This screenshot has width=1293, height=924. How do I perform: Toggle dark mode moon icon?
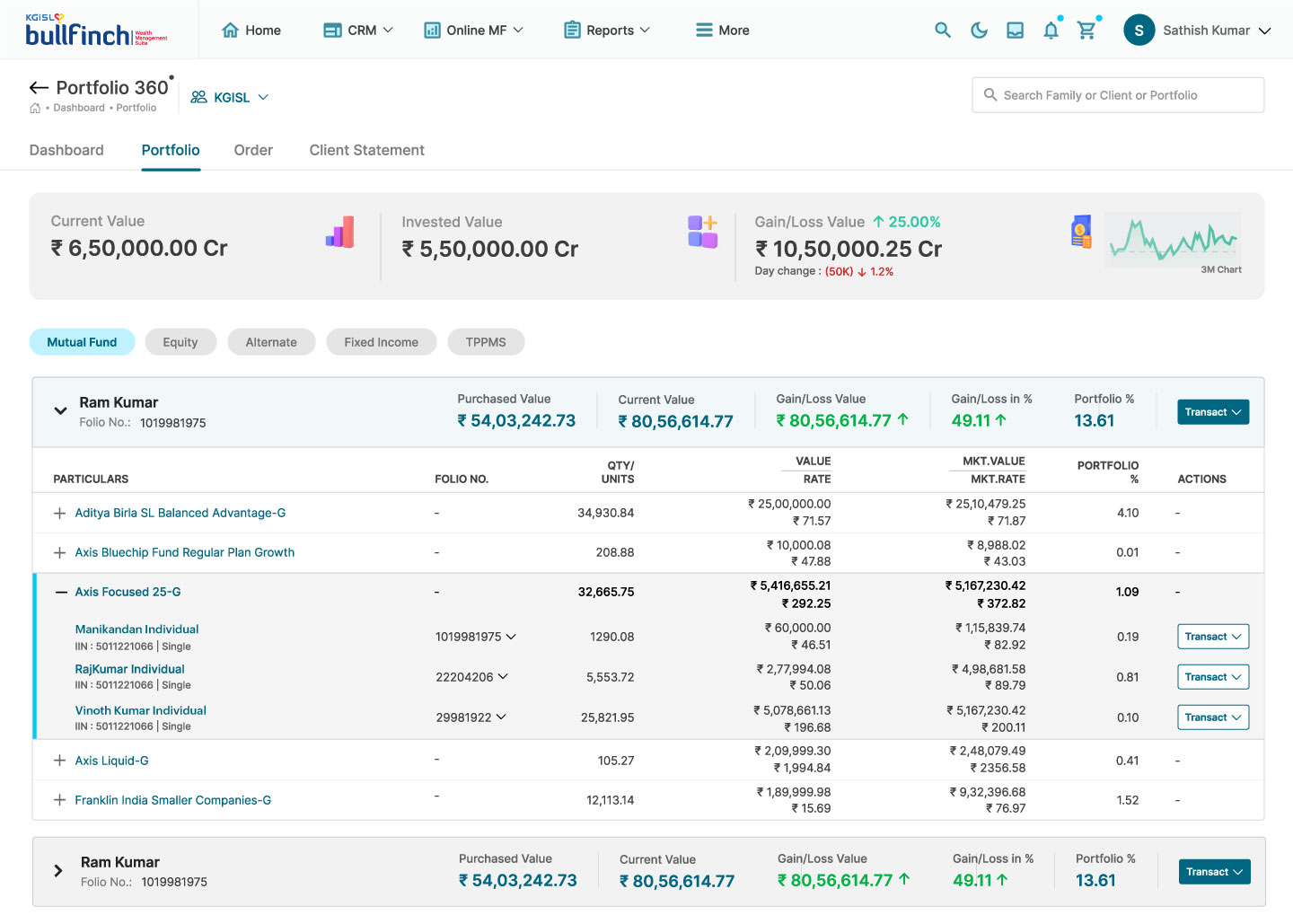click(x=980, y=30)
